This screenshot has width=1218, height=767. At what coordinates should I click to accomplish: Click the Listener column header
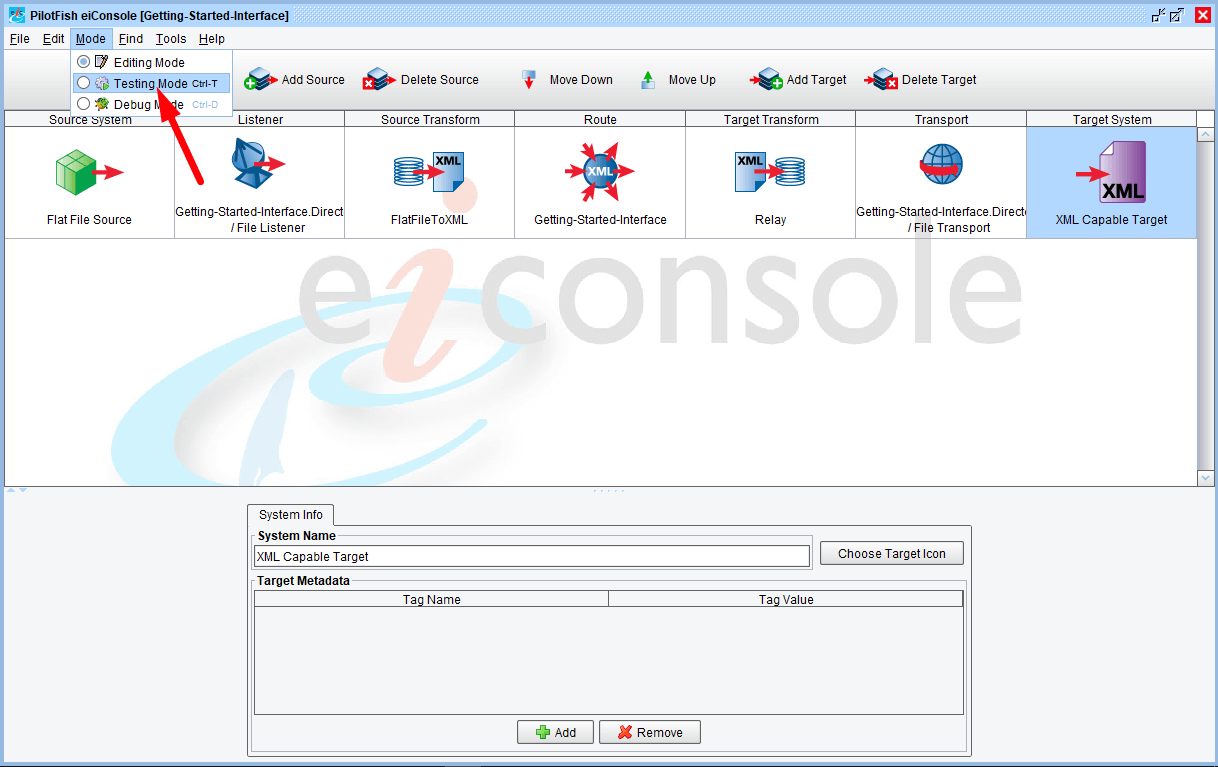pyautogui.click(x=260, y=119)
